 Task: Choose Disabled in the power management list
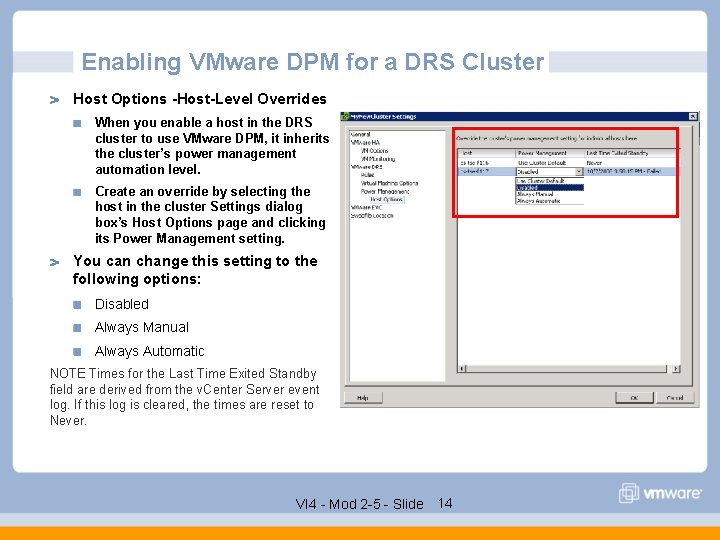(550, 188)
